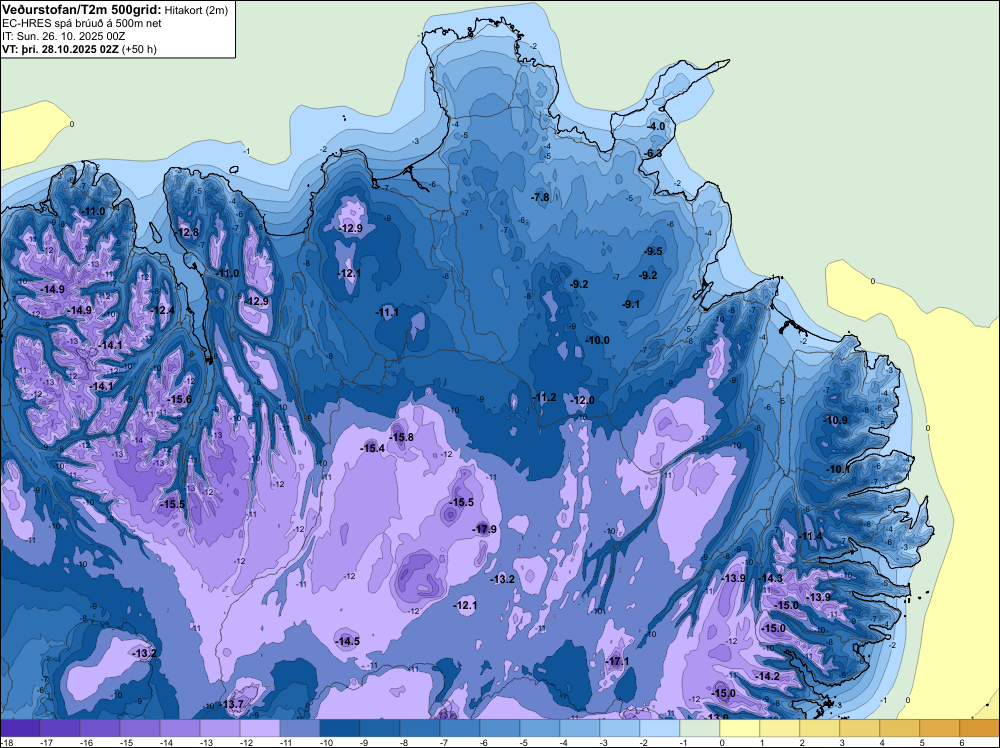Click the -14.5 temperature value
This screenshot has width=1000, height=748.
(x=348, y=642)
